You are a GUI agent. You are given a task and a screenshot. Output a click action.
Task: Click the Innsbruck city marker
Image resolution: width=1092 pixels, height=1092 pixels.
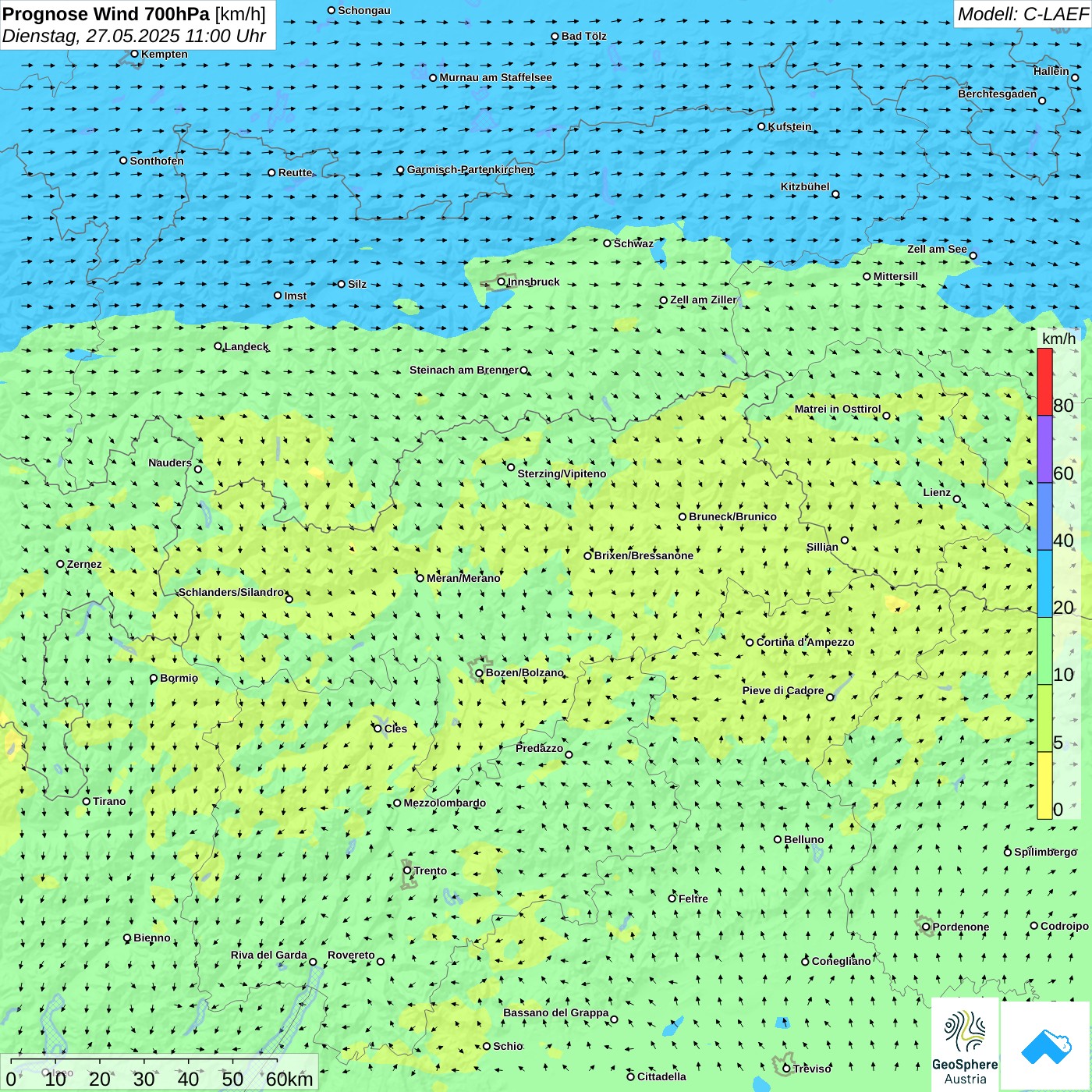[502, 282]
